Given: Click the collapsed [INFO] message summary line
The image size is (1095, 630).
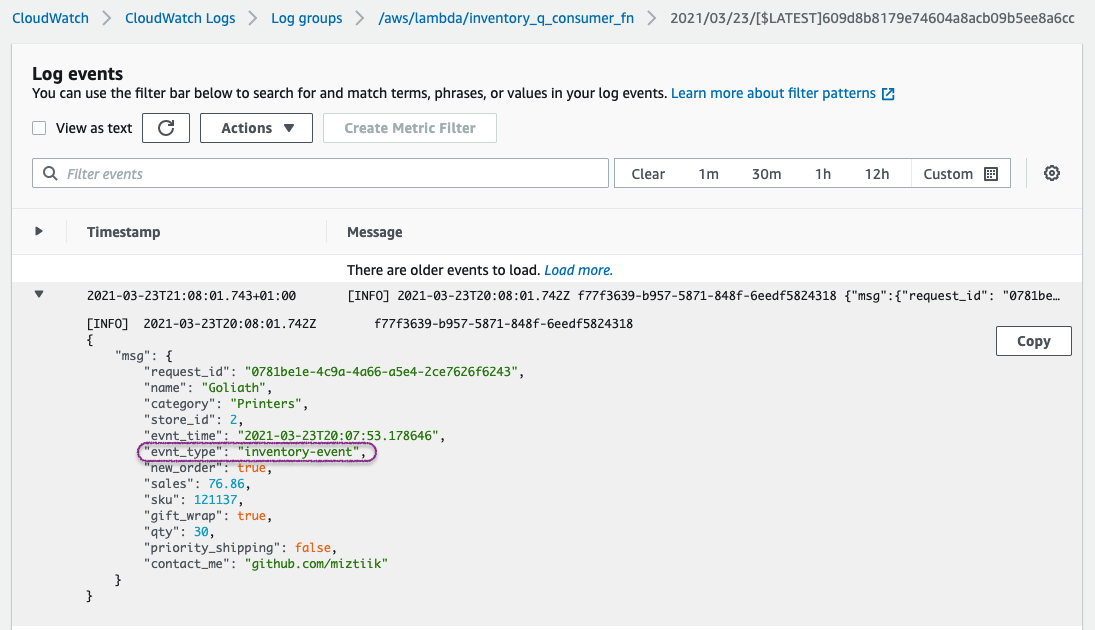Looking at the screenshot, I should click(x=703, y=295).
